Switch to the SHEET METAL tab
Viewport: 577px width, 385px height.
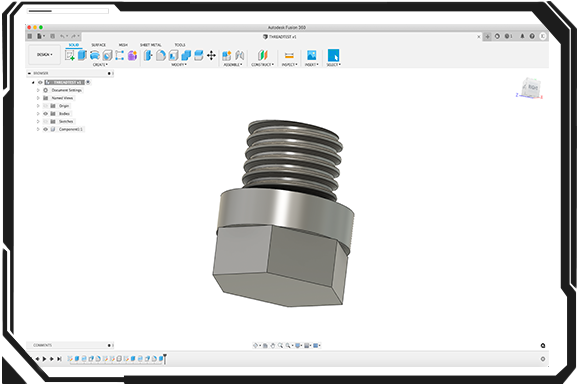pyautogui.click(x=151, y=45)
